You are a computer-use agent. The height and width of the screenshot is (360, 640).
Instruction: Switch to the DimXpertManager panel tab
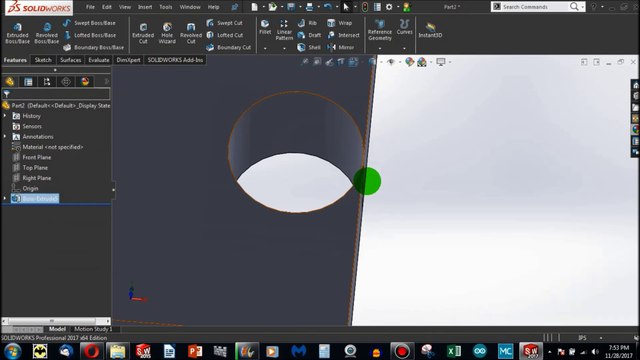point(66,82)
